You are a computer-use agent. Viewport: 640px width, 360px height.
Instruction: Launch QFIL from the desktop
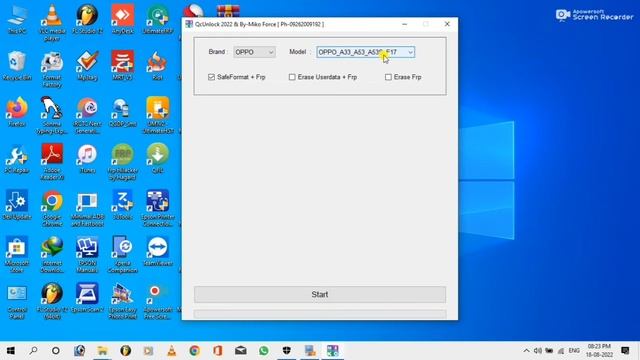click(158, 158)
